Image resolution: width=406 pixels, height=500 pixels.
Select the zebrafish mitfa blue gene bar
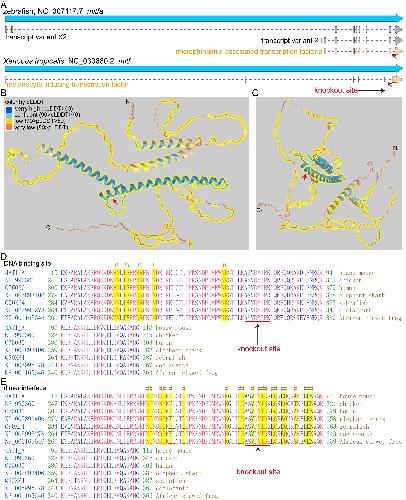(204, 19)
